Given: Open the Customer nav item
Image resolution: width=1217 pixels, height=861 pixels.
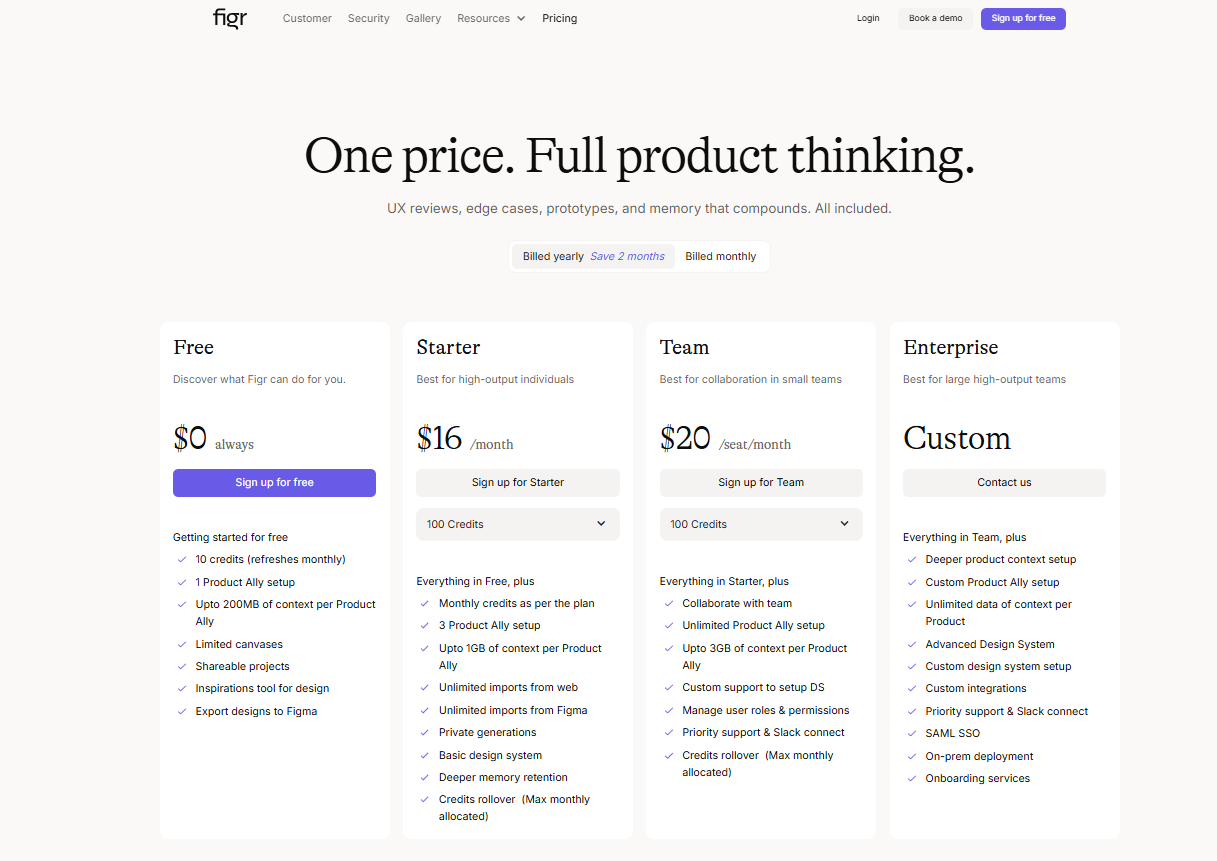Looking at the screenshot, I should pos(307,18).
